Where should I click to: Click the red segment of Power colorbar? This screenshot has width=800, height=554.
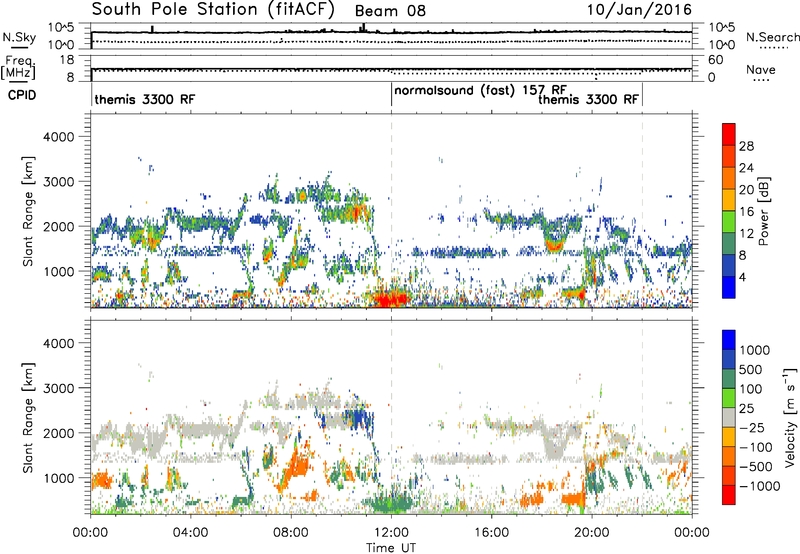click(729, 134)
